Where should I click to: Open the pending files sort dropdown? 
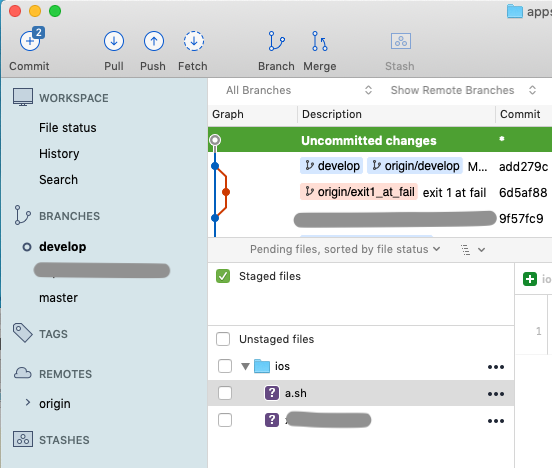345,249
